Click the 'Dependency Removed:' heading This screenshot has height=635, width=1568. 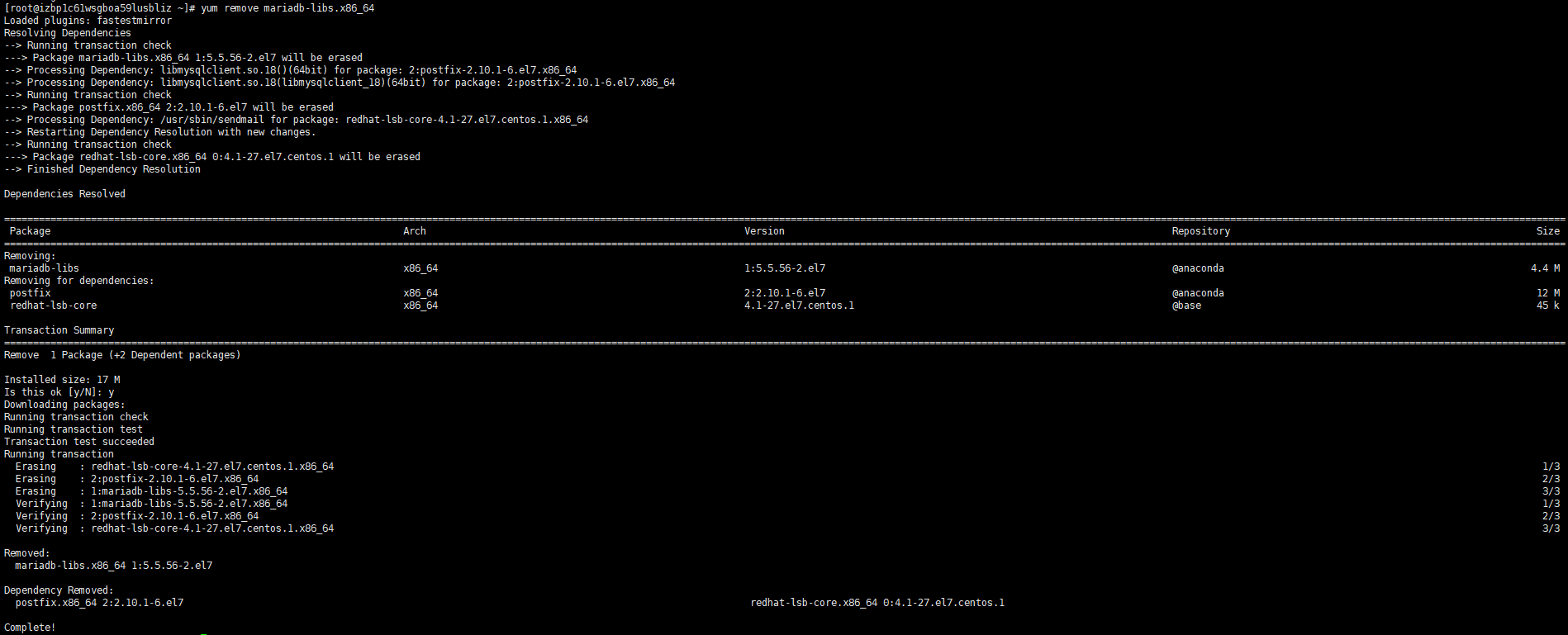point(59,590)
